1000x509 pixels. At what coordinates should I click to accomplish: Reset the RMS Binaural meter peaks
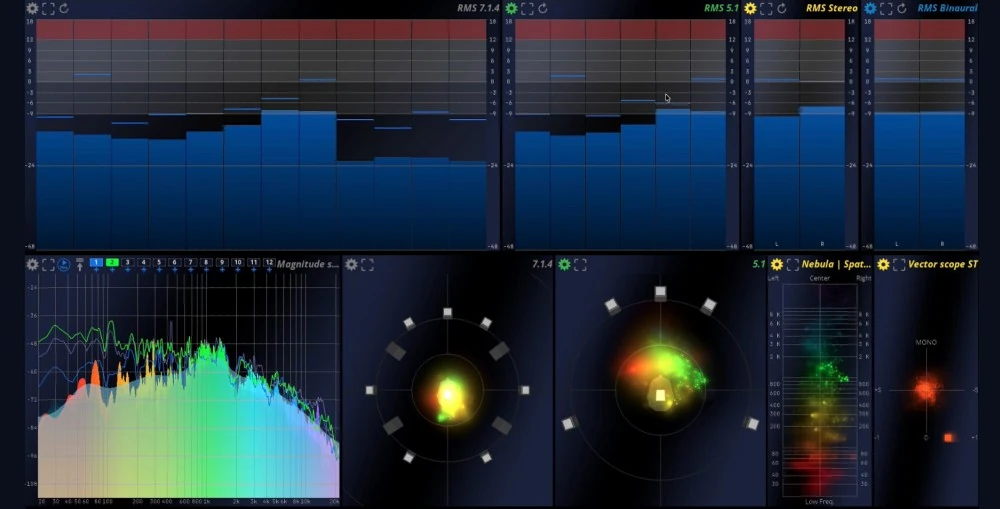click(x=901, y=8)
